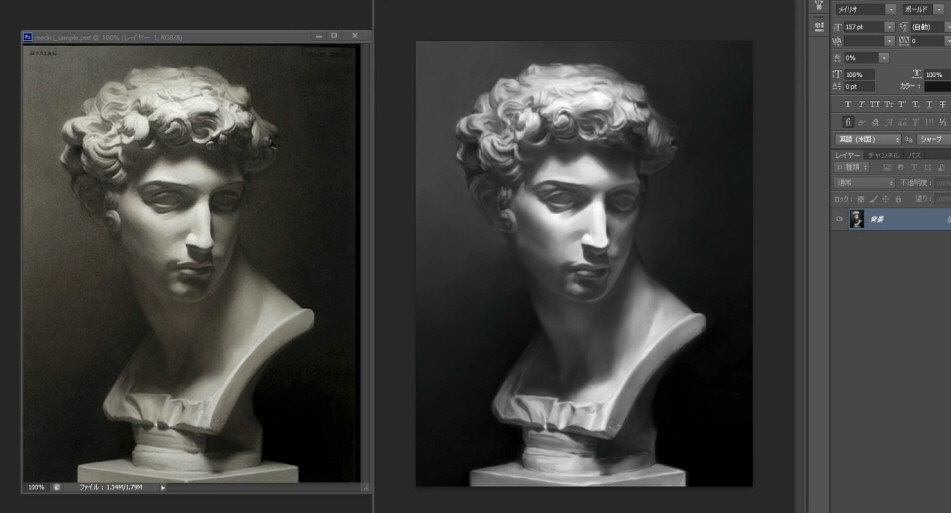Toggle the fi standard ligatures OpenType button
This screenshot has width=951, height=513.
[x=848, y=122]
